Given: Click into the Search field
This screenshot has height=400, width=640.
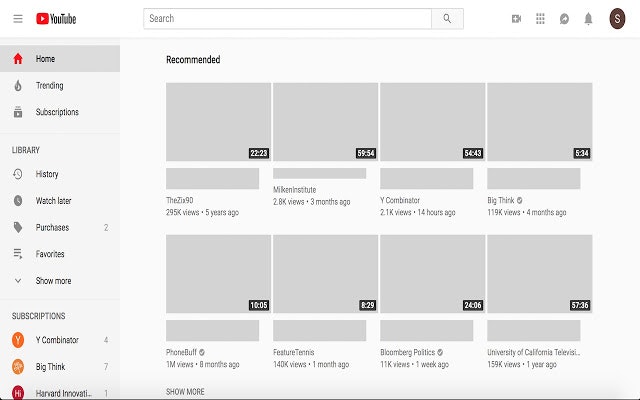Looking at the screenshot, I should tap(287, 19).
